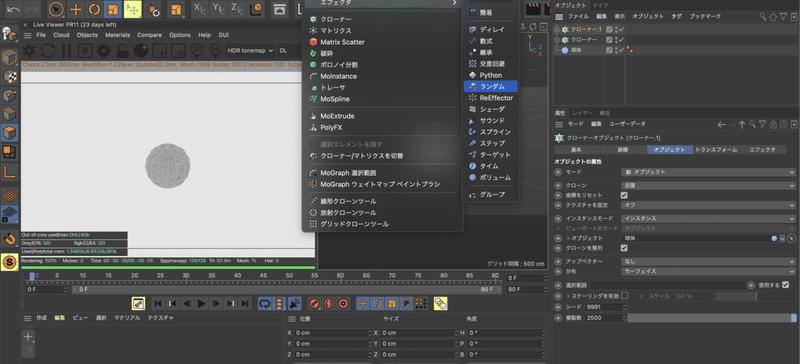Viewport: 800px width, 364px height.
Task: Select the highlighted Scale tool
Action: click(113, 9)
